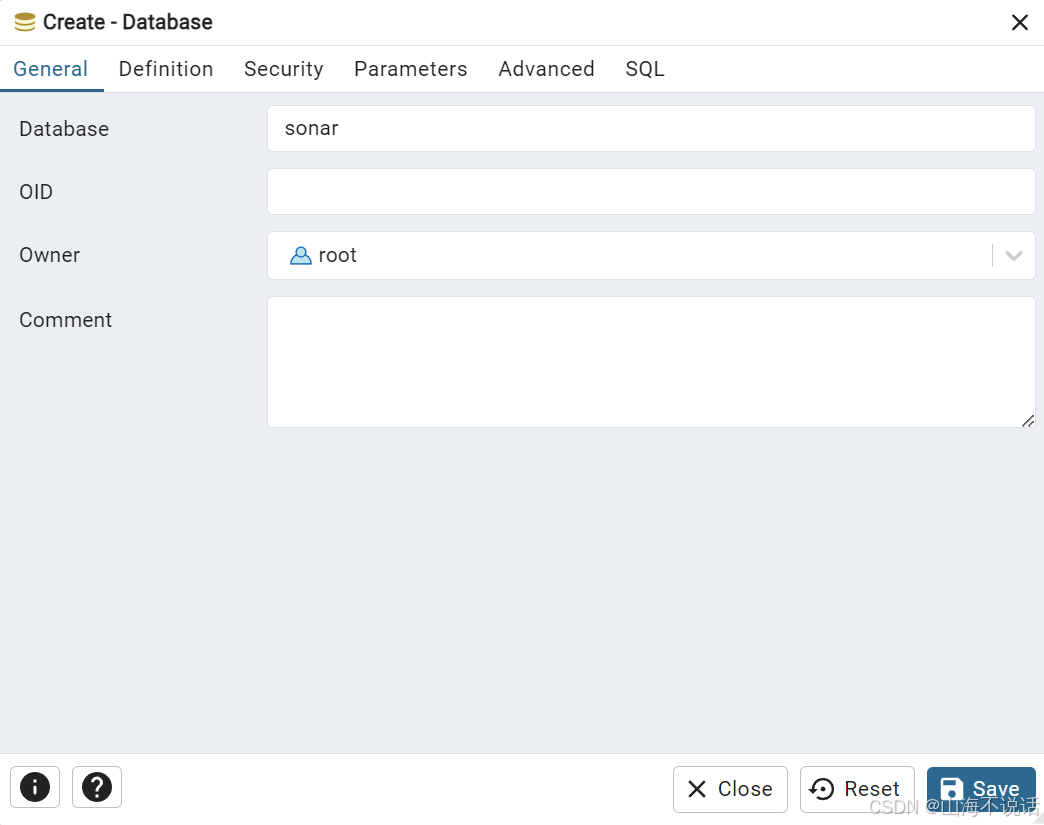Click the database icon in the title bar
Screen dimensions: 1044x825
(23, 21)
